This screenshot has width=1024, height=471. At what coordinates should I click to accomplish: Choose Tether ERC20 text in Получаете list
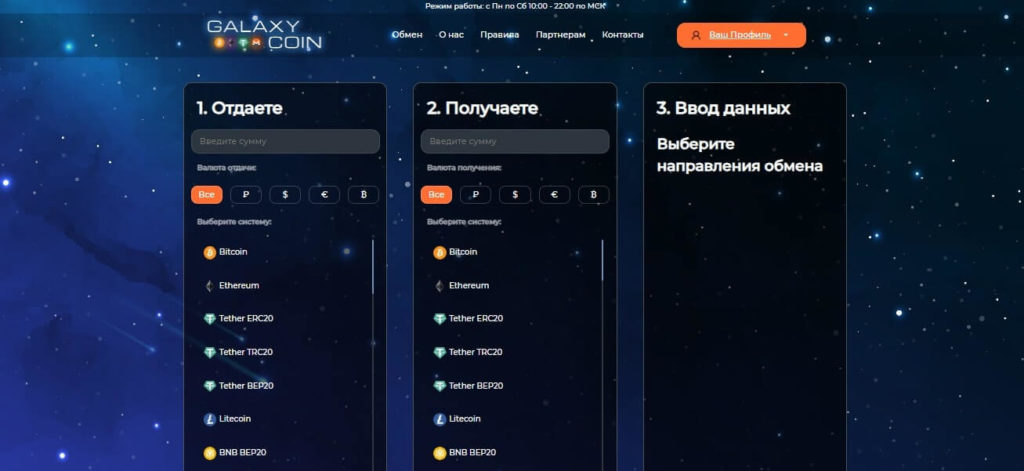pyautogui.click(x=475, y=318)
